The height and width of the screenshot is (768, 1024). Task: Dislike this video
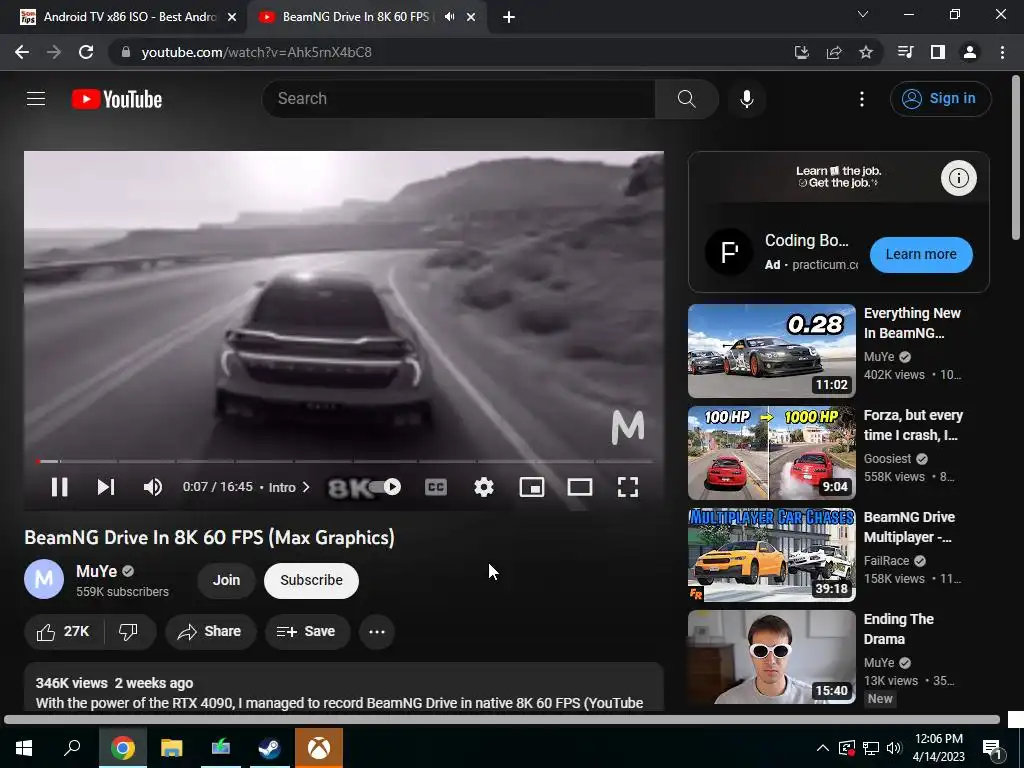point(129,632)
